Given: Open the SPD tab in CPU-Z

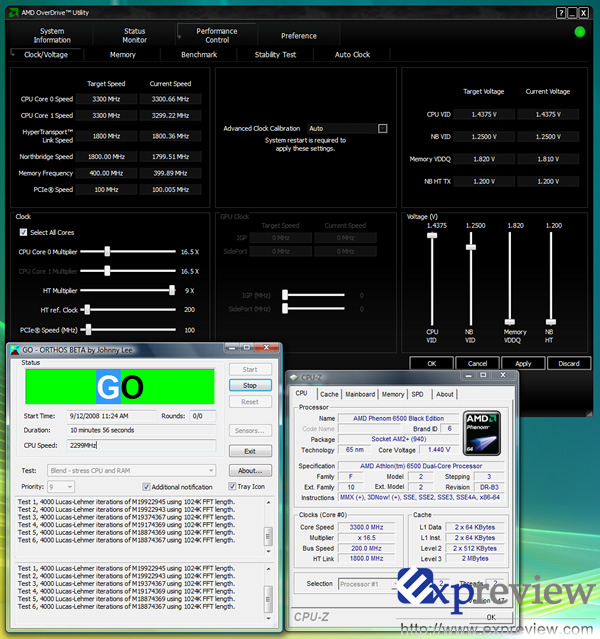Looking at the screenshot, I should tap(417, 394).
